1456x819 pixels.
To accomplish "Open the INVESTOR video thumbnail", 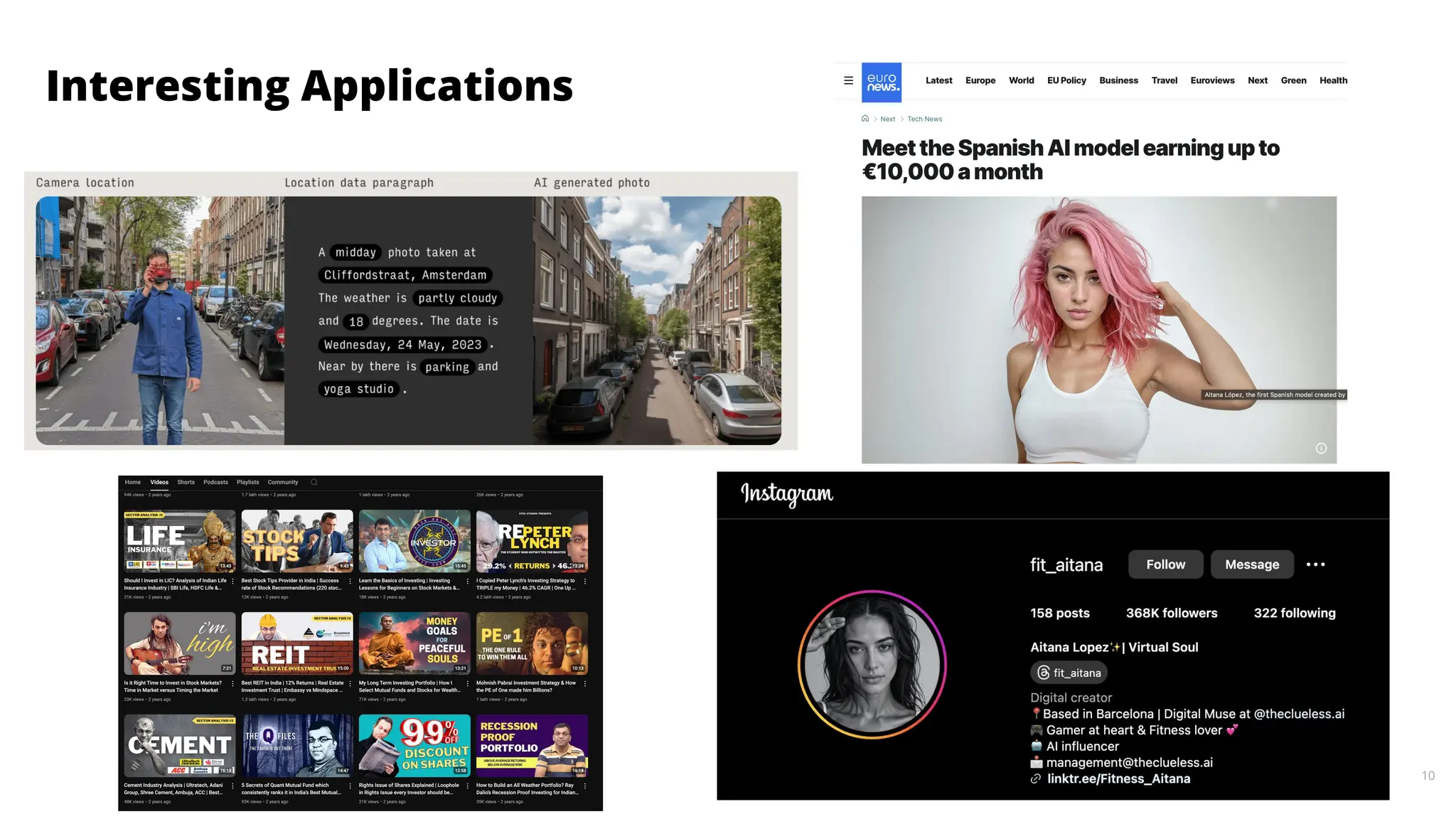I will (x=414, y=541).
